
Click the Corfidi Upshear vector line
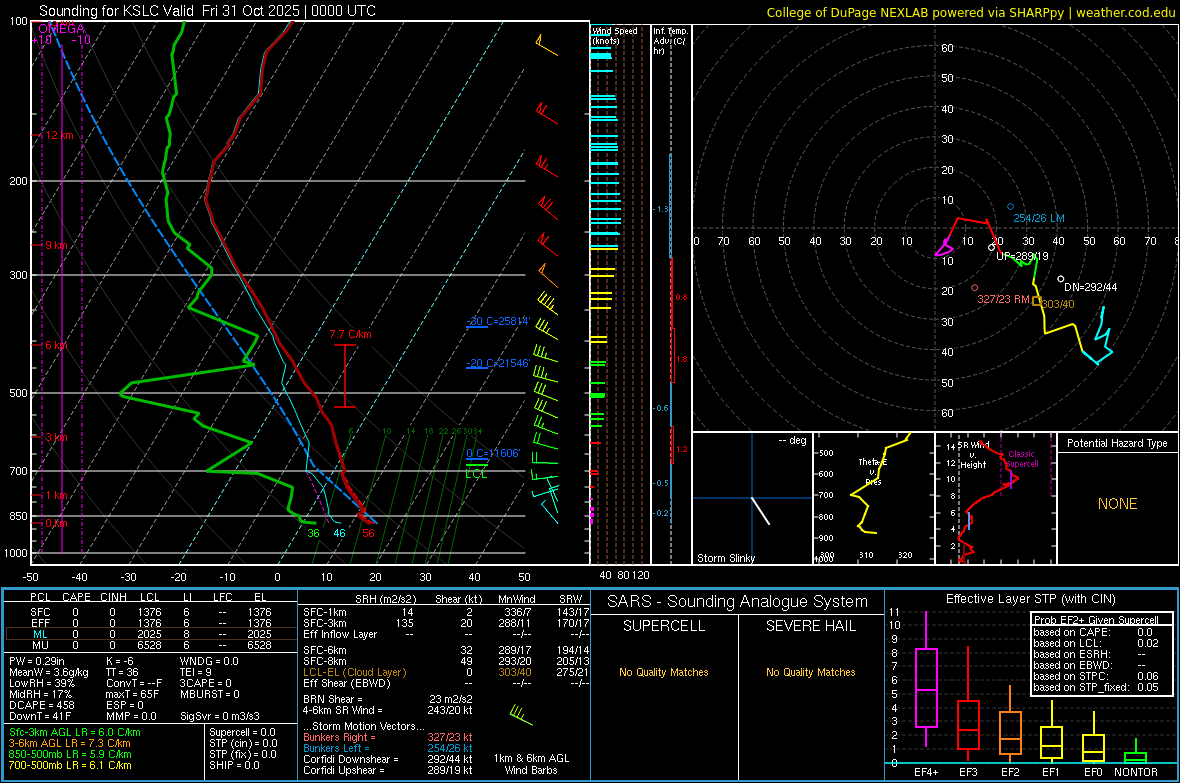pyautogui.click(x=388, y=770)
